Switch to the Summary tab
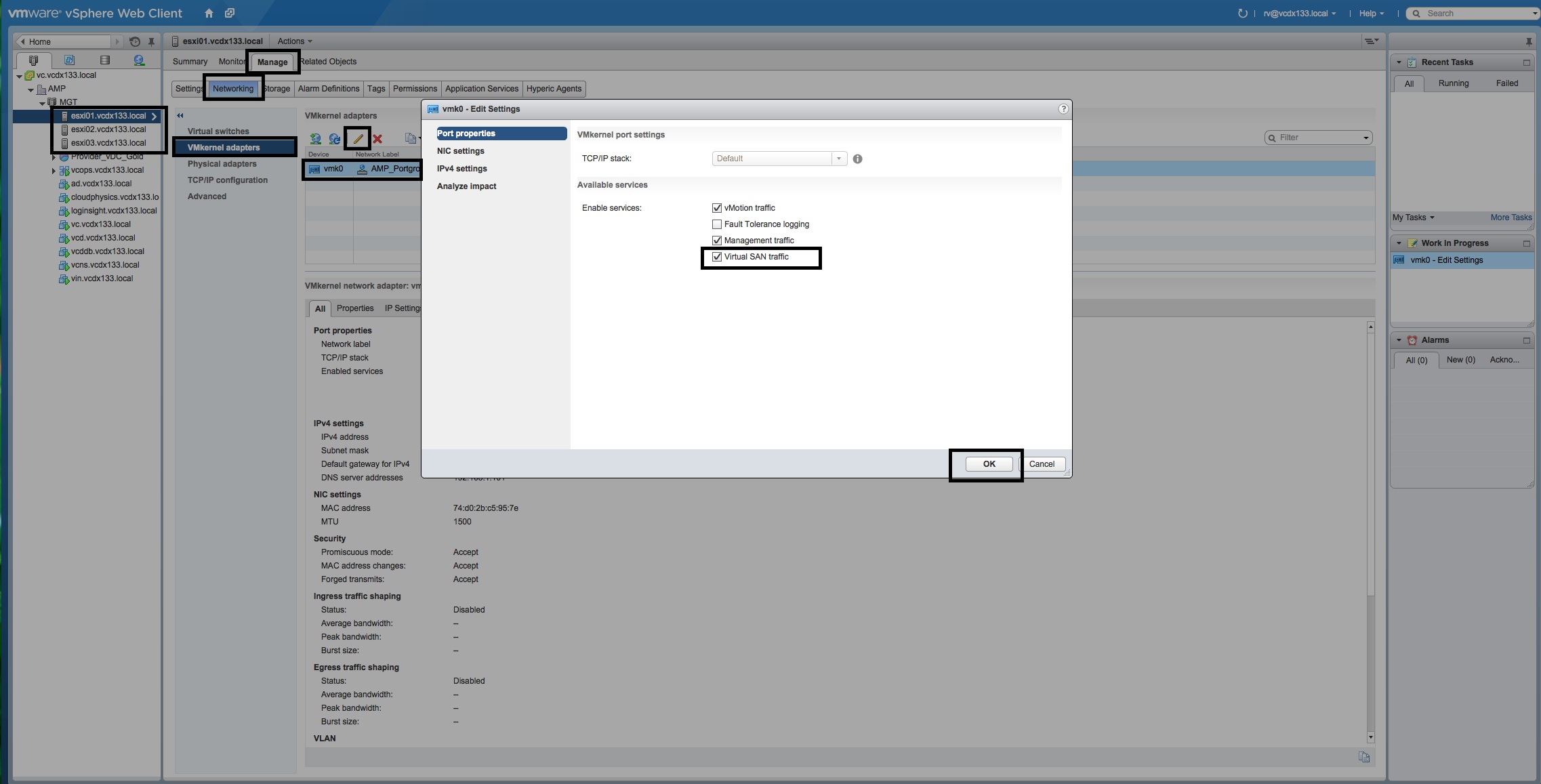The image size is (1541, 784). coord(190,62)
